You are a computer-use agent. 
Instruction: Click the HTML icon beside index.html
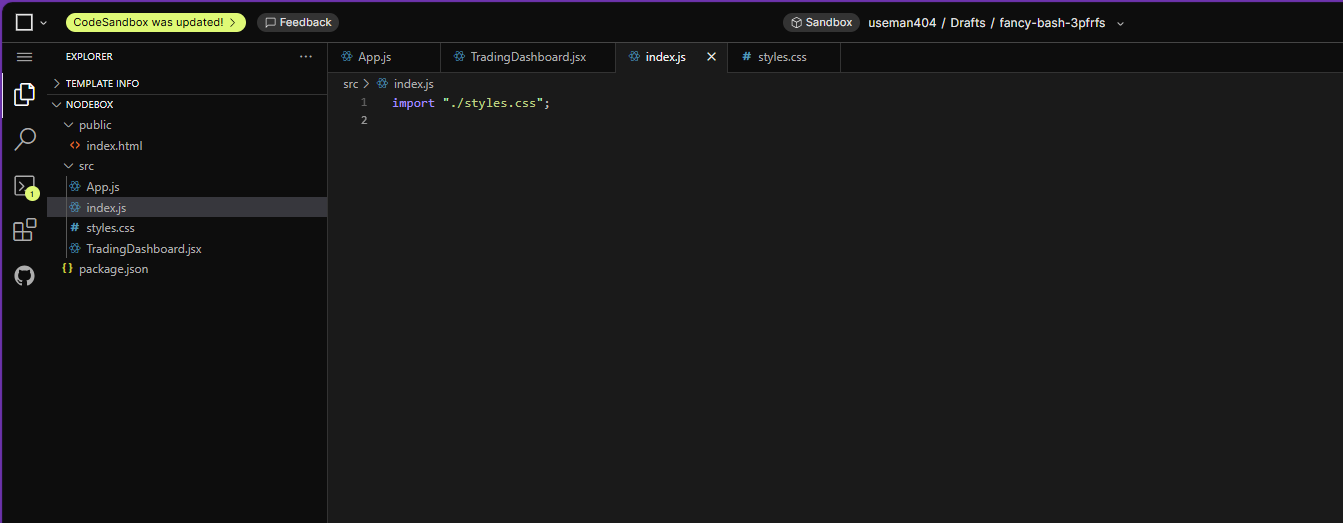(75, 146)
